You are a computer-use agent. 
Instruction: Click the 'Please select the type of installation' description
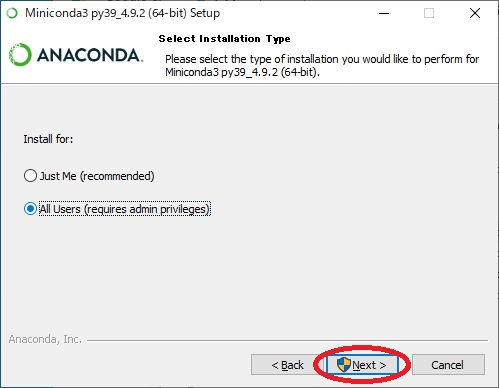[322, 65]
